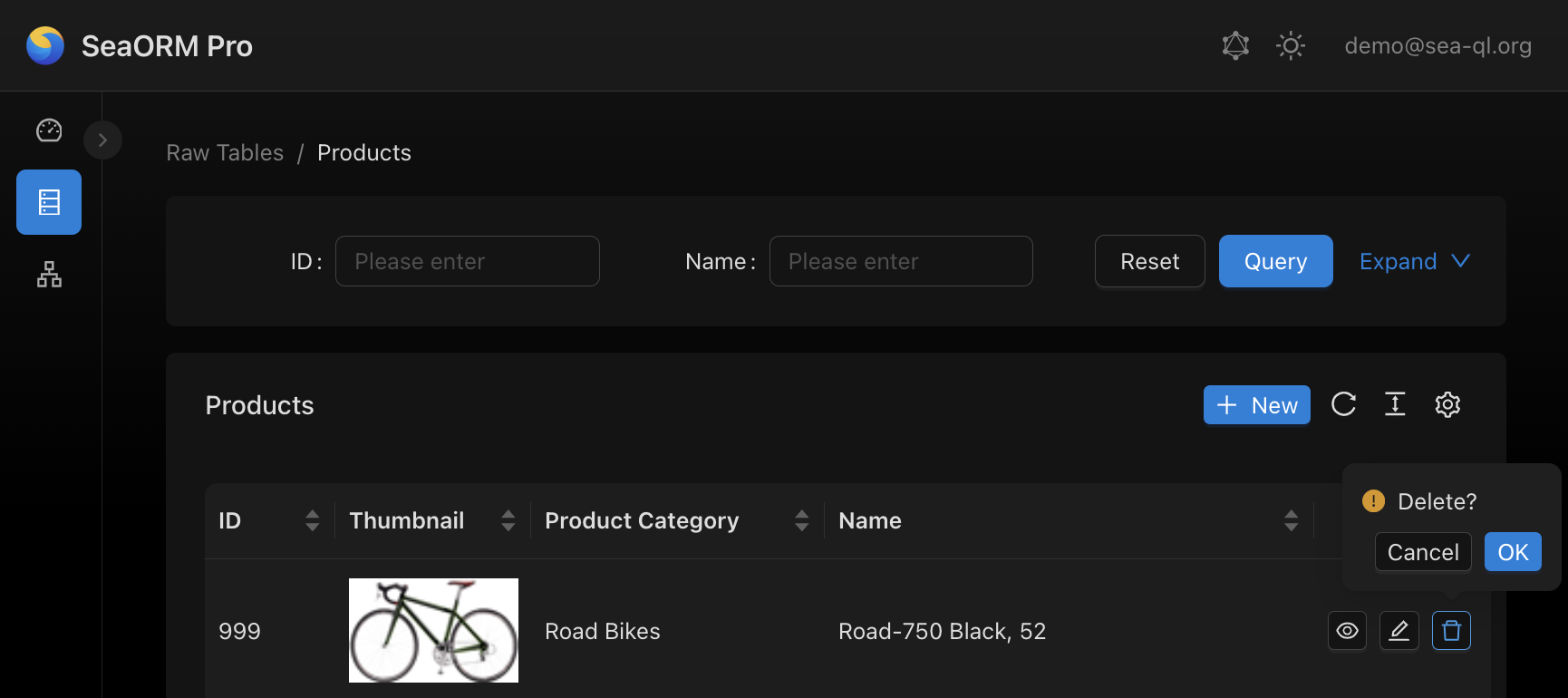Expand the collapsed sidebar with chevron
This screenshot has width=1568, height=698.
(102, 141)
